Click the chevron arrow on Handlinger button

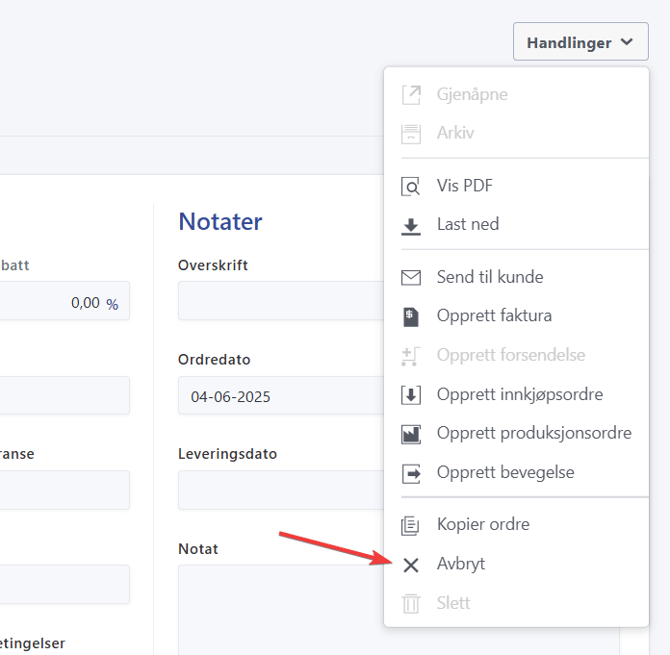coord(627,42)
